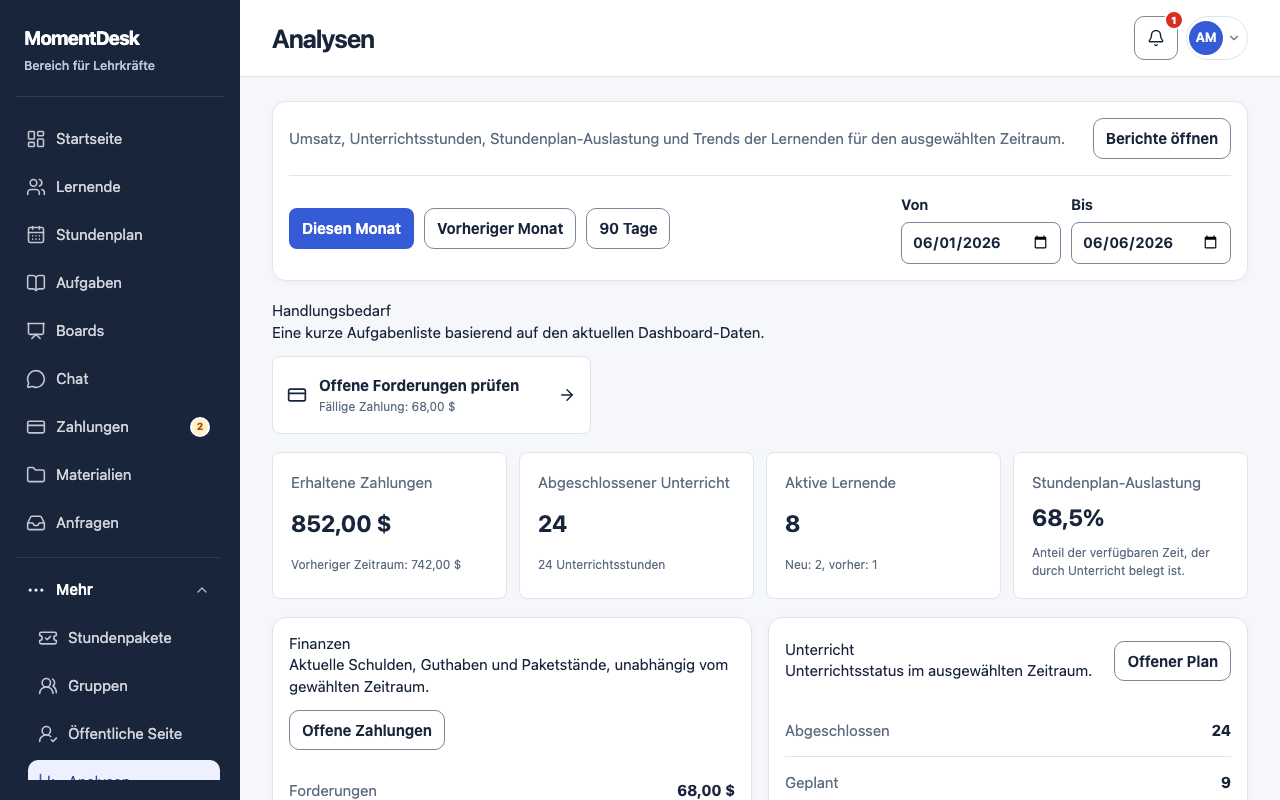Click the 68,5% utilization value
1280x800 pixels.
pos(1068,518)
